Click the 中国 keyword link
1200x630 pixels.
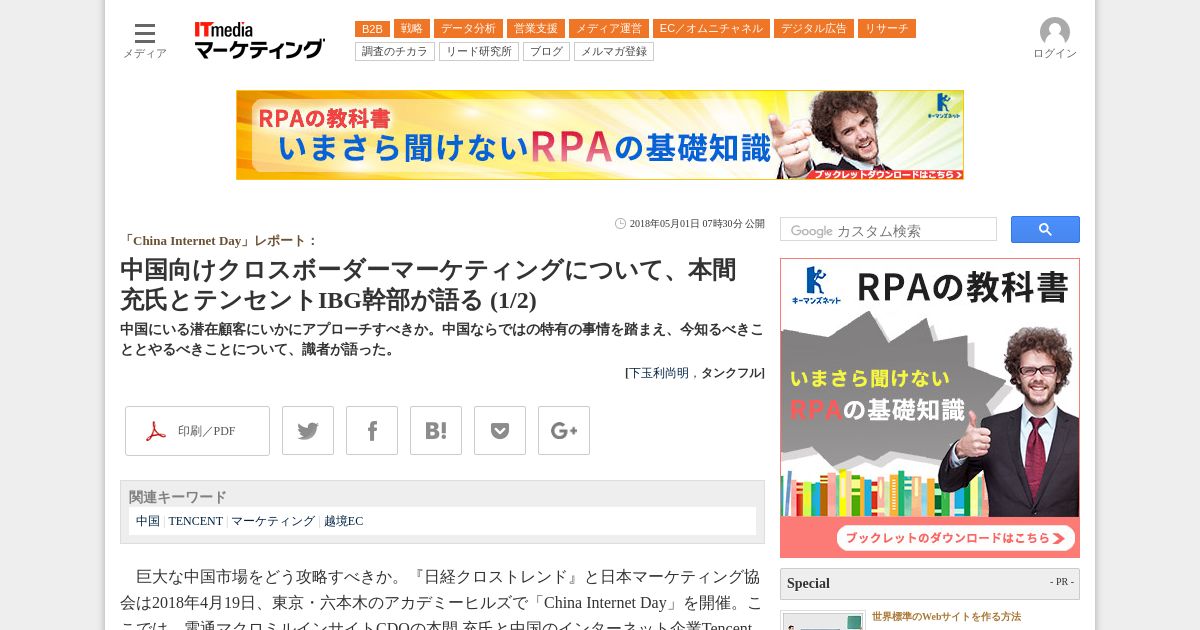(x=148, y=521)
